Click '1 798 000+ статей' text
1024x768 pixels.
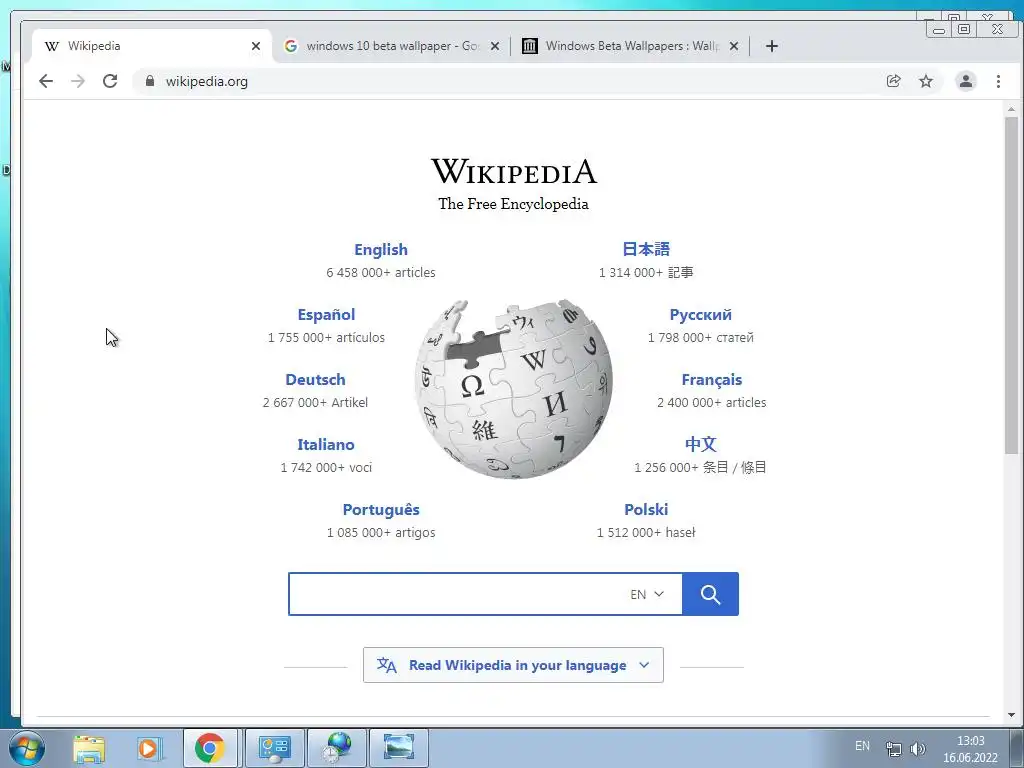(x=701, y=338)
